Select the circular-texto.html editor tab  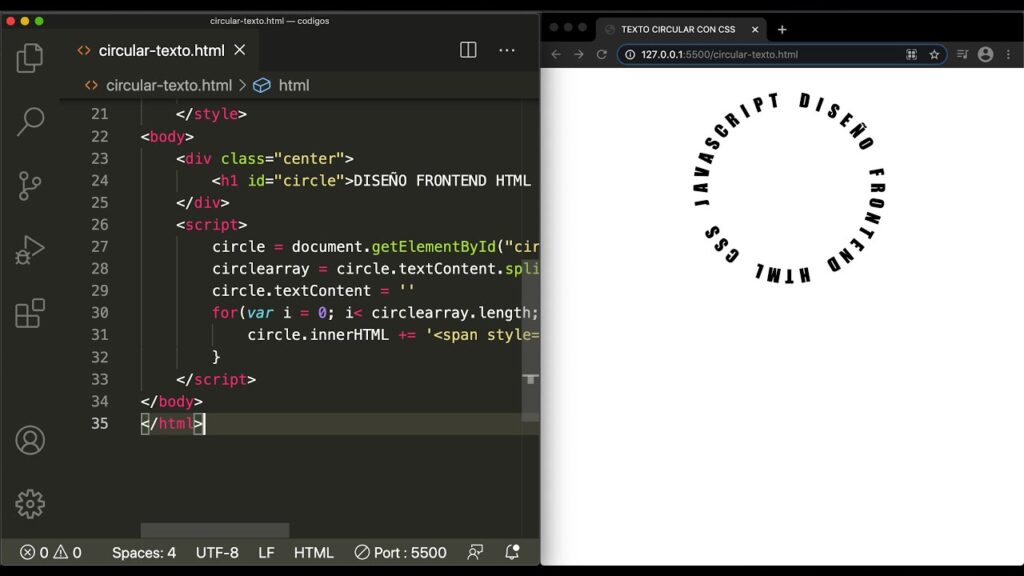(160, 50)
